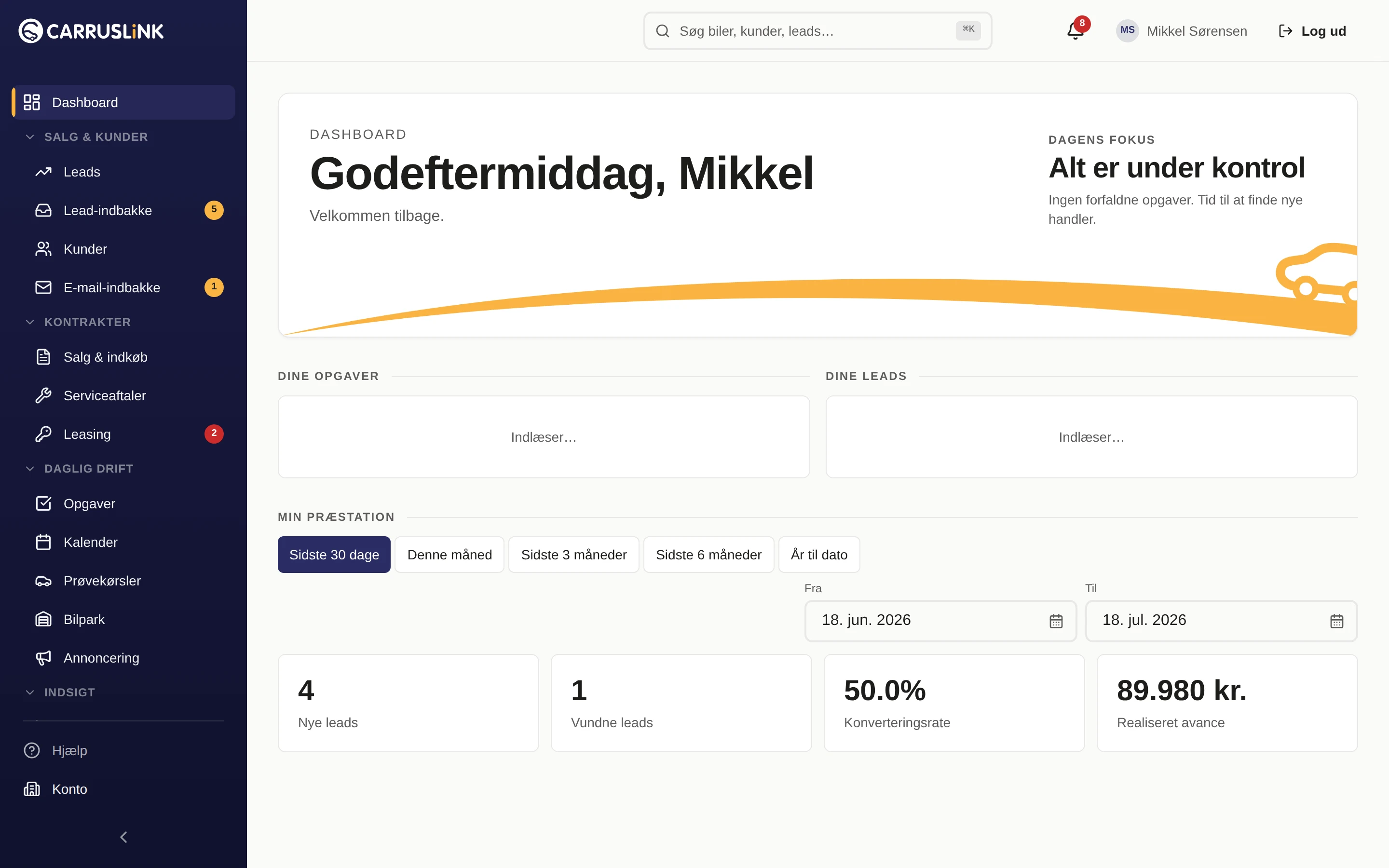Screen dimensions: 1389x868
Task: Click the Leads trend icon
Action: pyautogui.click(x=43, y=172)
